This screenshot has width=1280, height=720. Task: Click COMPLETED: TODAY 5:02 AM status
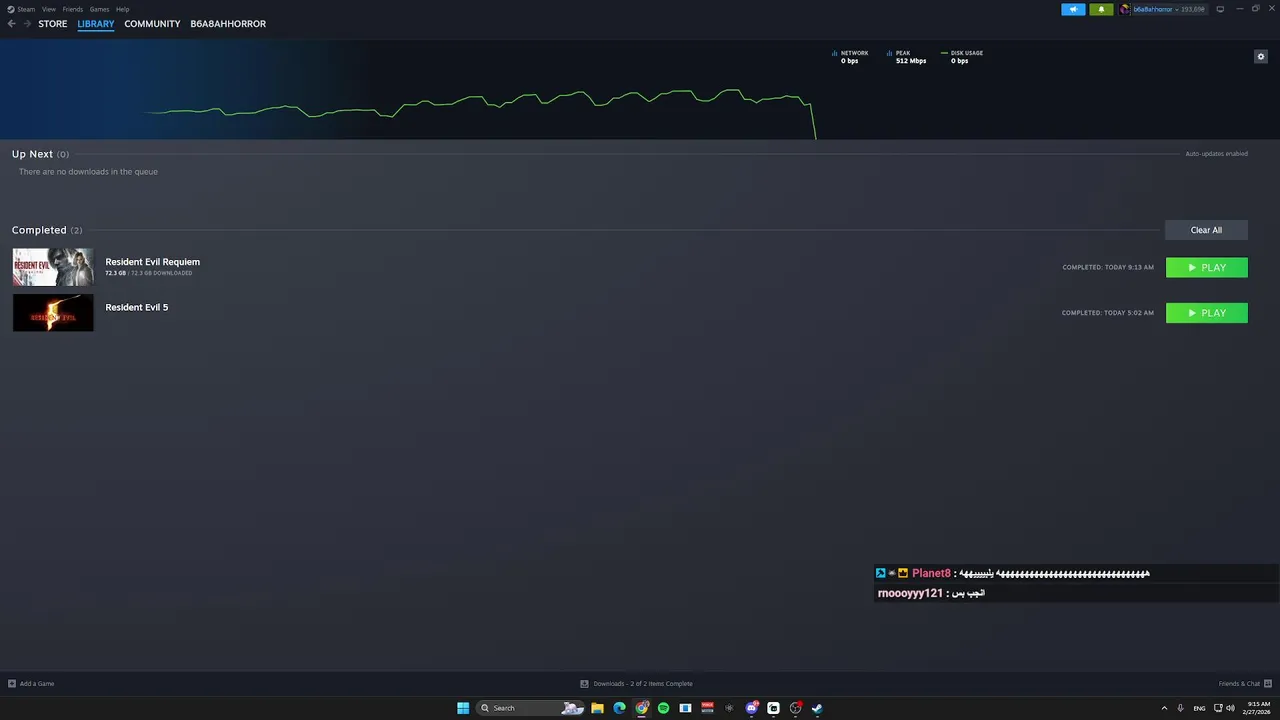click(1108, 313)
